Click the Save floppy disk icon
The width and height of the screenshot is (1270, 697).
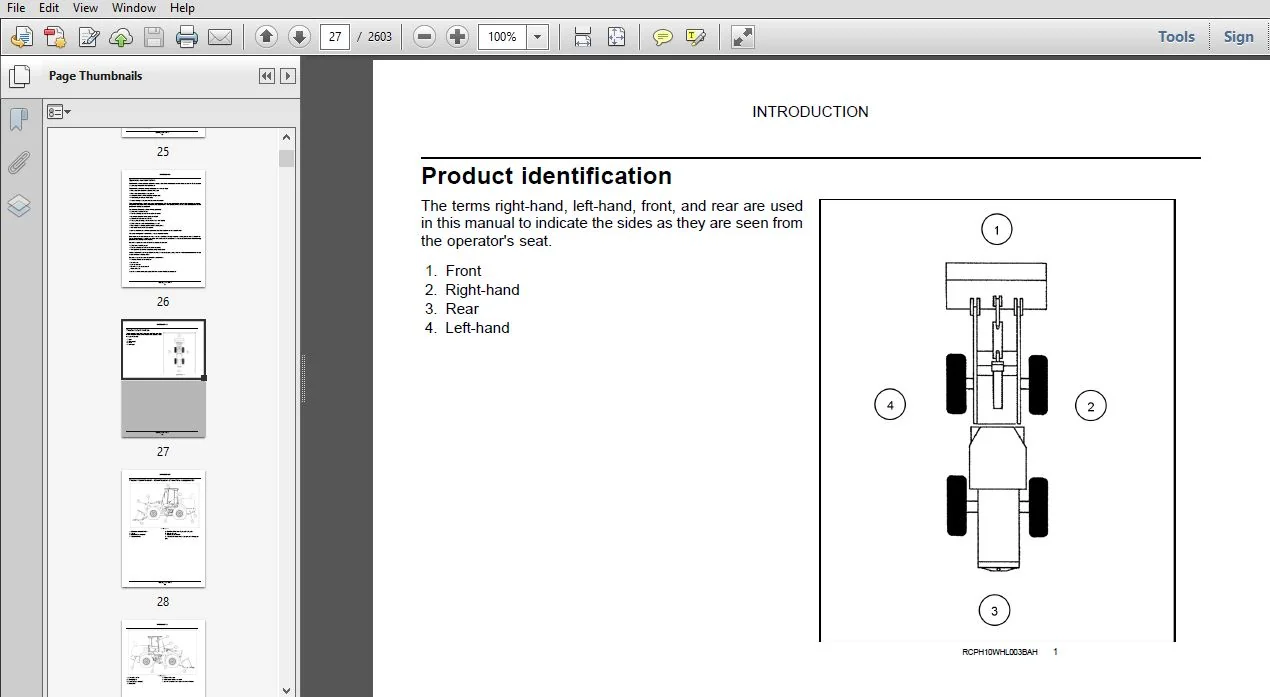tap(154, 38)
